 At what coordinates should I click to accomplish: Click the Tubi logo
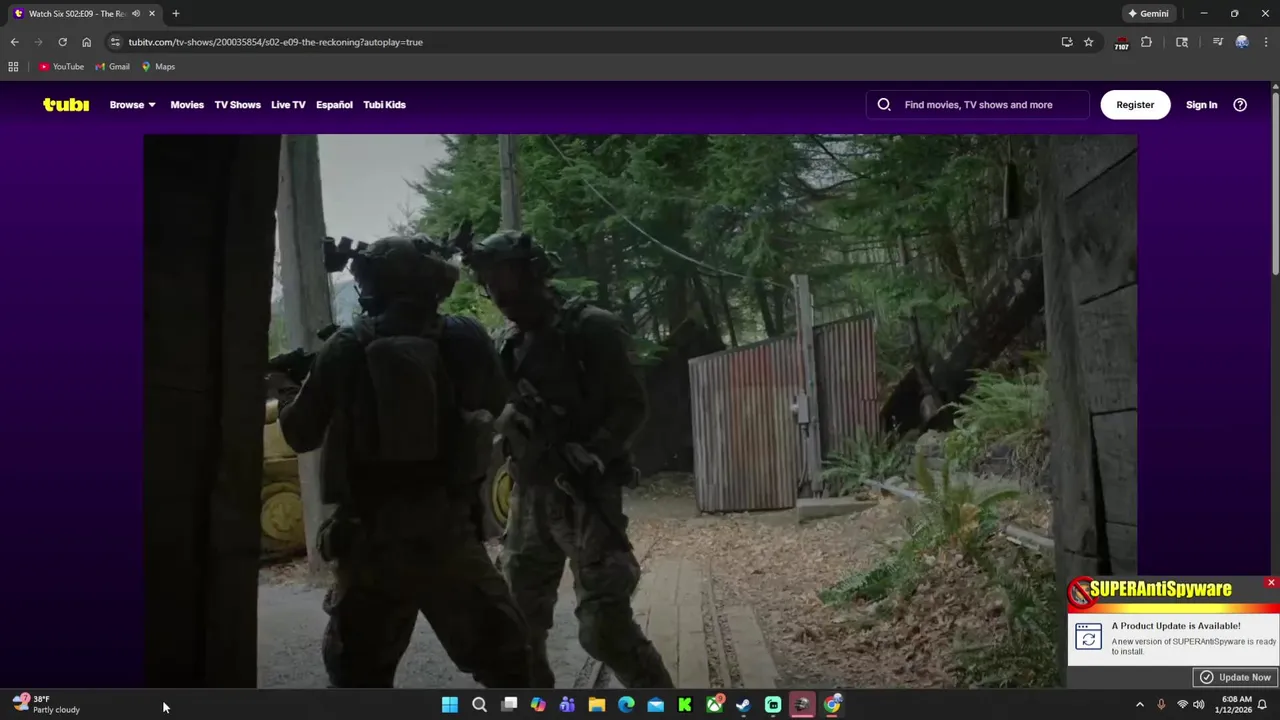point(66,104)
